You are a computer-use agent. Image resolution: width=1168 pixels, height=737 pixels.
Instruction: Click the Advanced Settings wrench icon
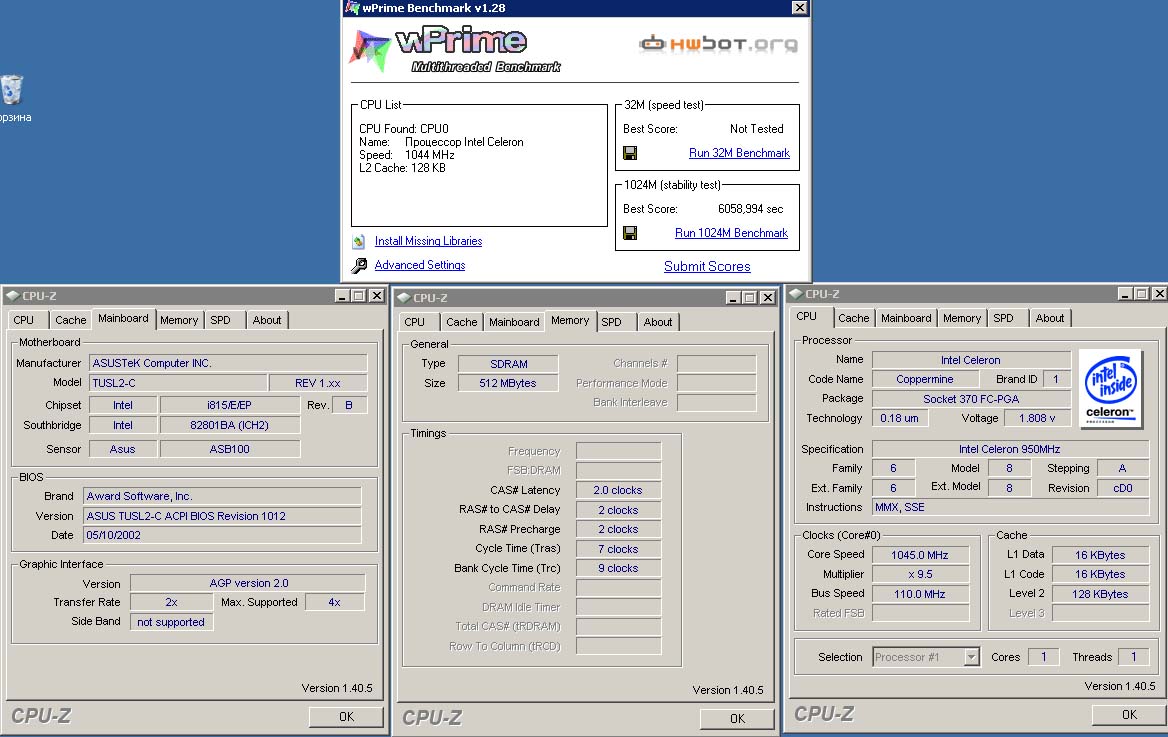click(x=359, y=265)
